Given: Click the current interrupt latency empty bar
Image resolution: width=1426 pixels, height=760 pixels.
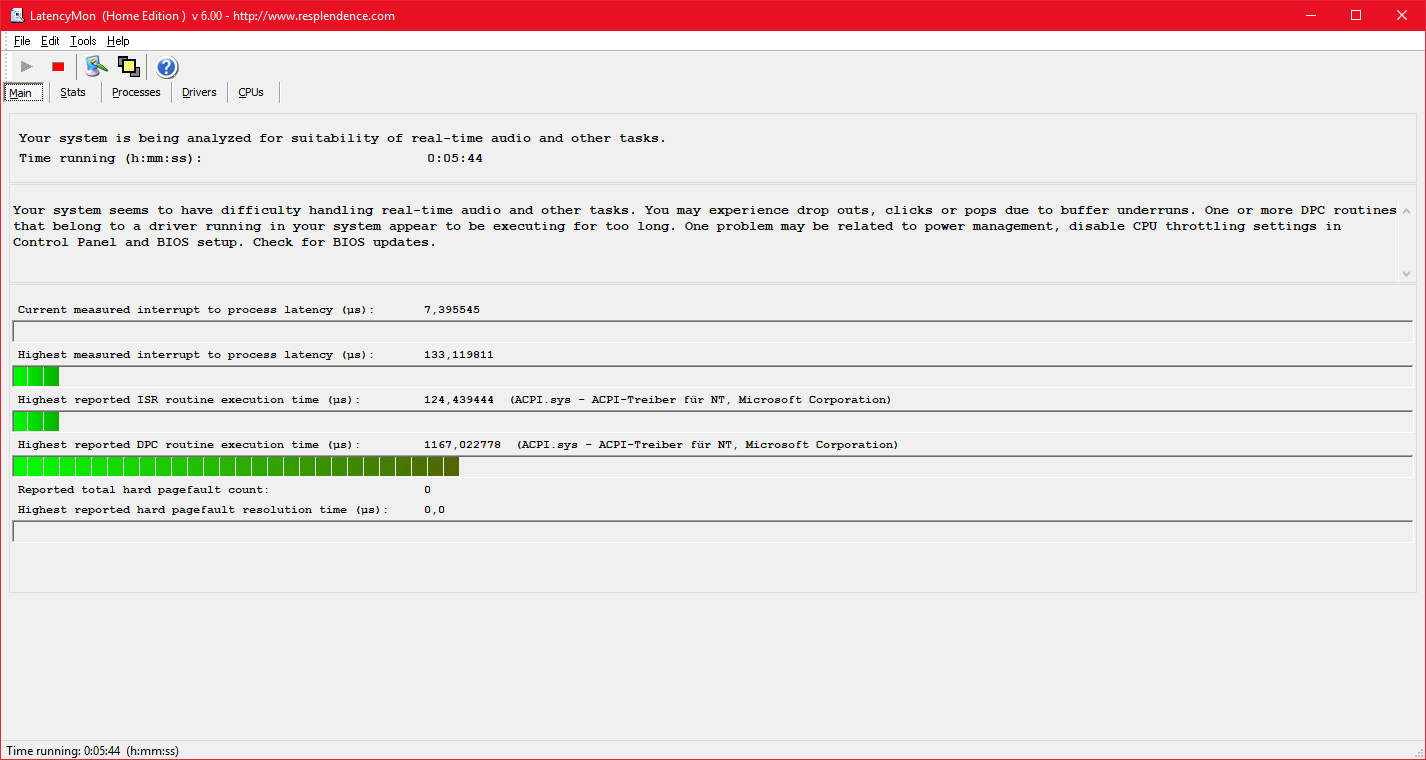Looking at the screenshot, I should (713, 331).
